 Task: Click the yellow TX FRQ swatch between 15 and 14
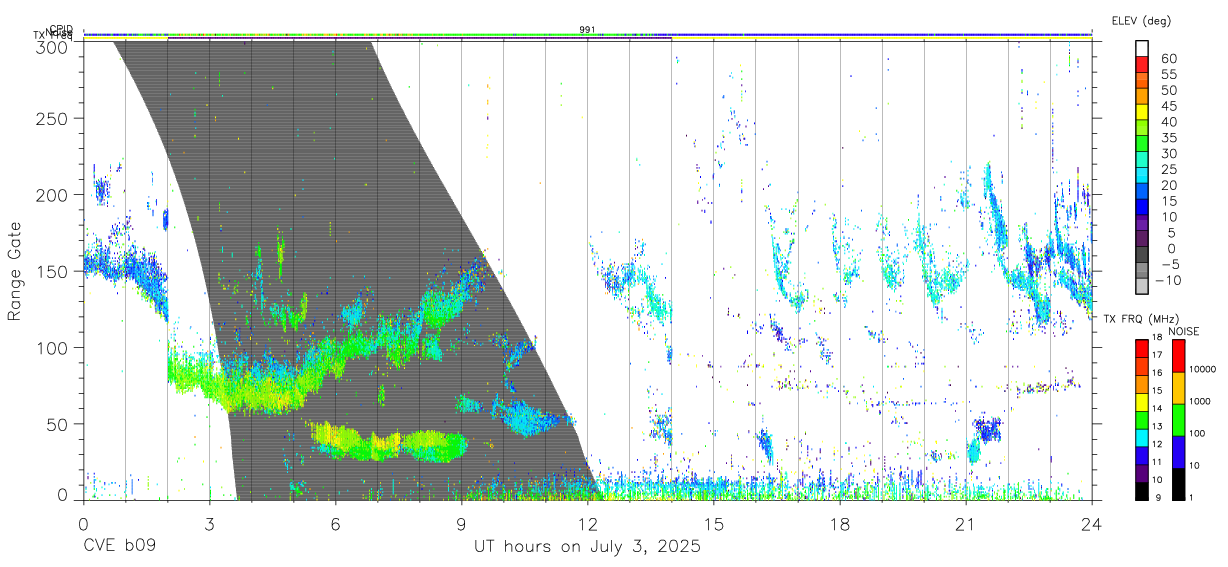(x=1142, y=401)
